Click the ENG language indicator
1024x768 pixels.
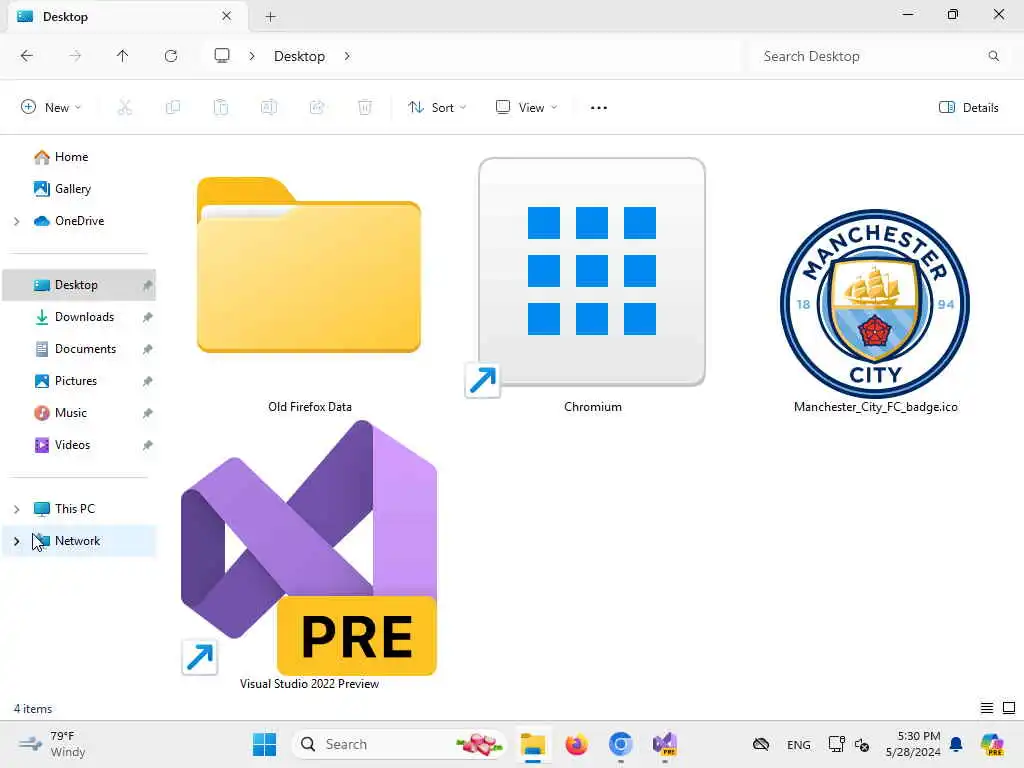click(x=799, y=744)
